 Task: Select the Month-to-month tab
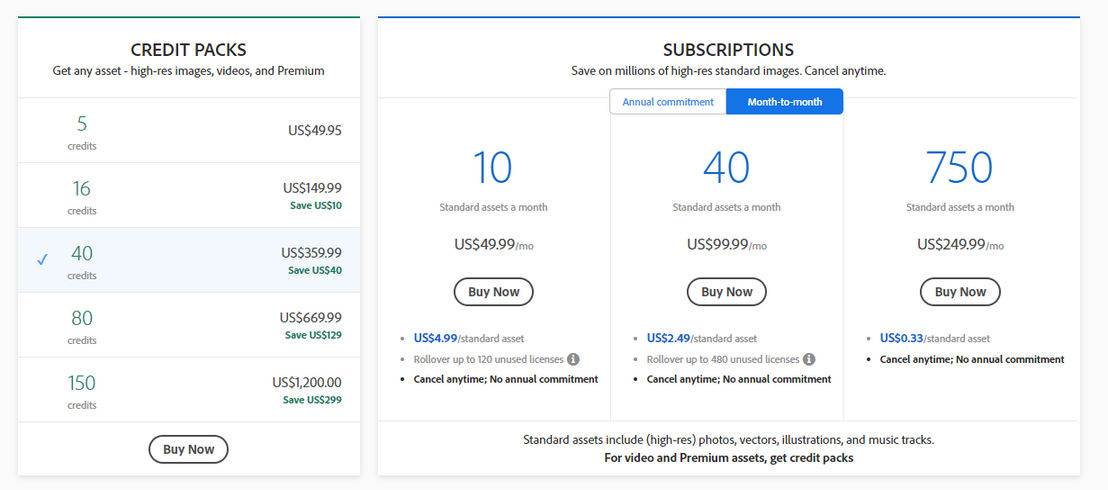(x=784, y=102)
